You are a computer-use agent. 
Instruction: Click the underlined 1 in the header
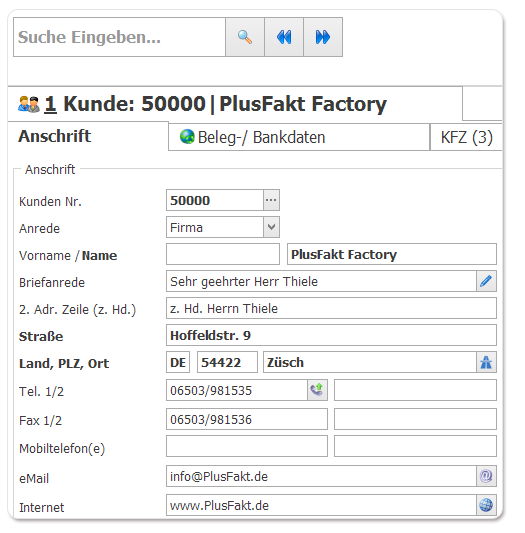tap(50, 104)
